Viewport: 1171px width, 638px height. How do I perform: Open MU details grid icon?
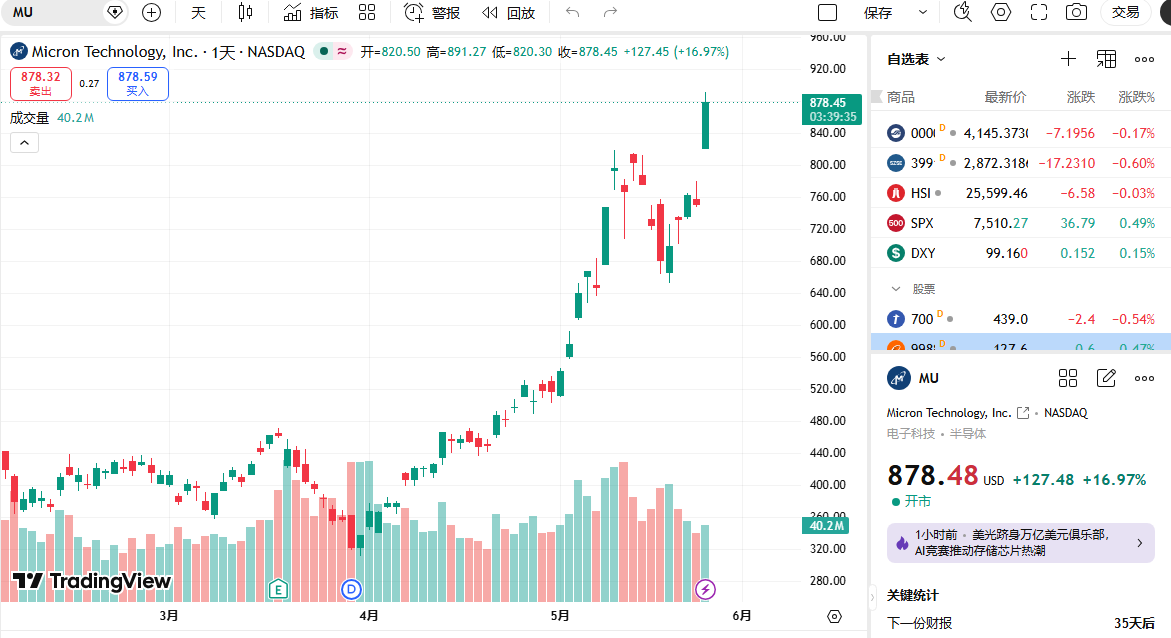[x=1068, y=378]
